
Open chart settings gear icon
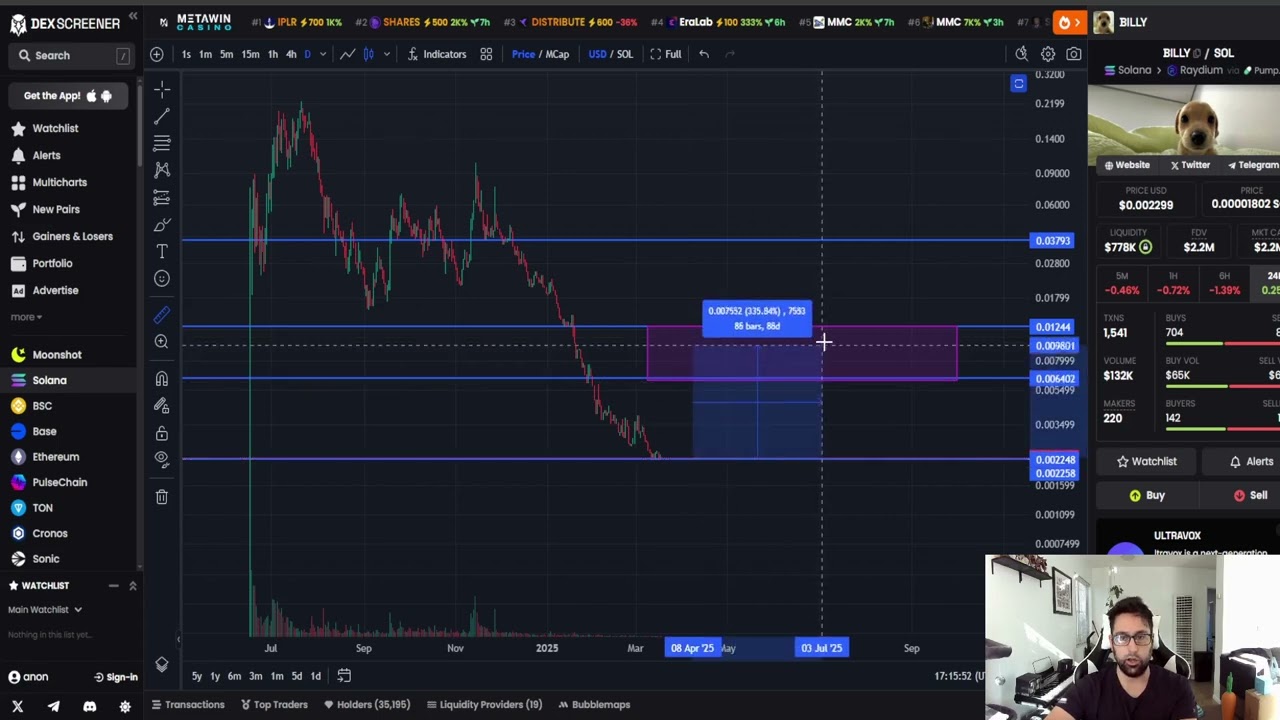pos(1048,54)
